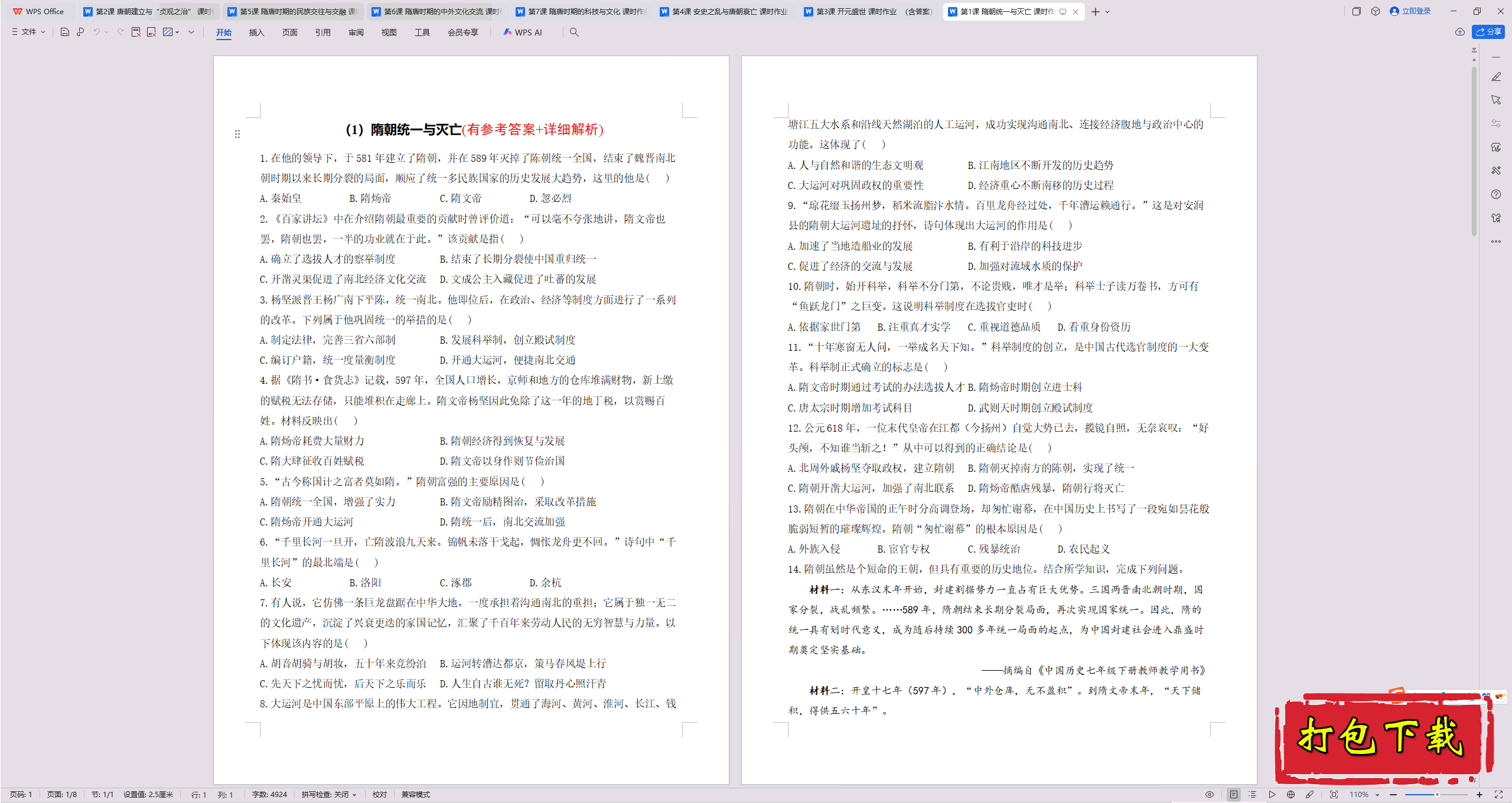Click the fit-page focus icon in status bar

tap(1334, 795)
